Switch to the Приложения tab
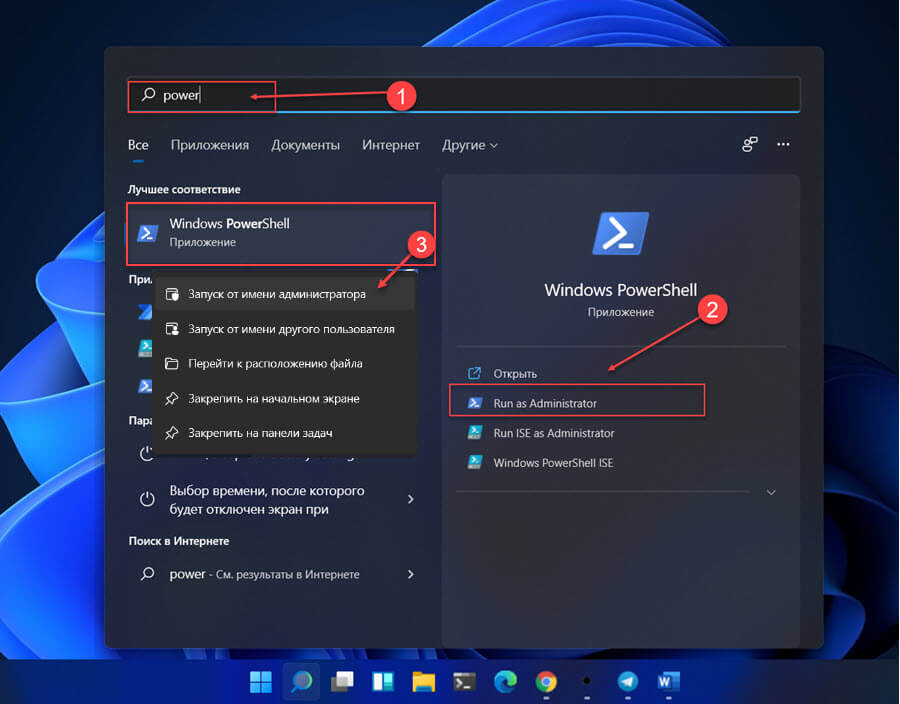The width and height of the screenshot is (900, 704). 210,145
